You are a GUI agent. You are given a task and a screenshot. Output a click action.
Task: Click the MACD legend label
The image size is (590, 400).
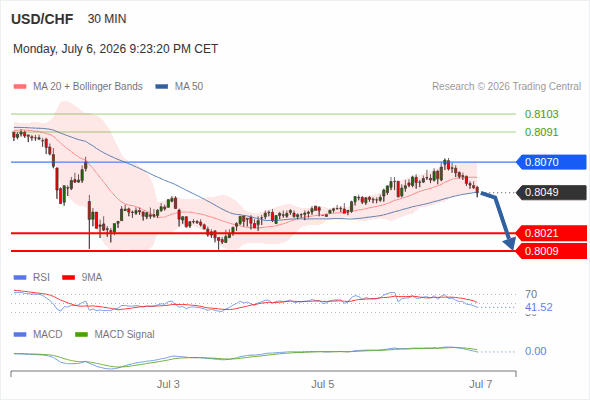(x=48, y=334)
